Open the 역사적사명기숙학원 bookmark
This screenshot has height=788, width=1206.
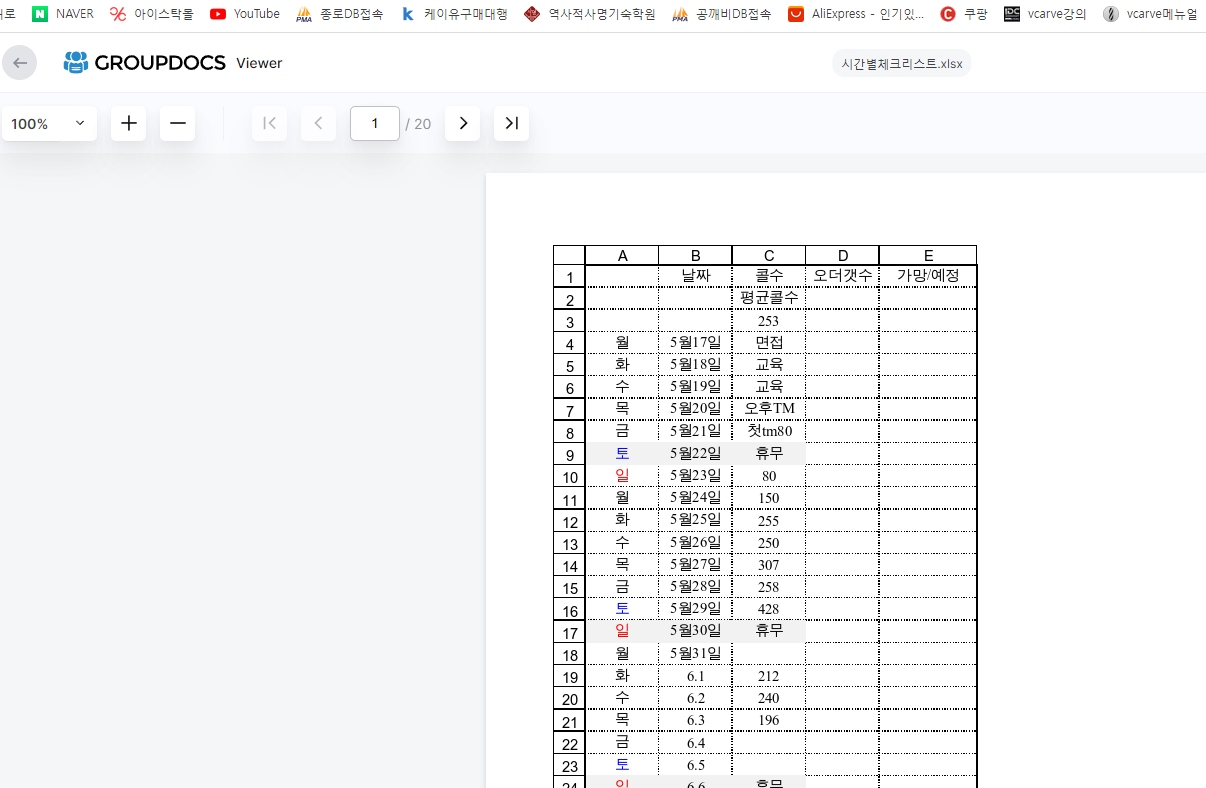click(x=590, y=14)
